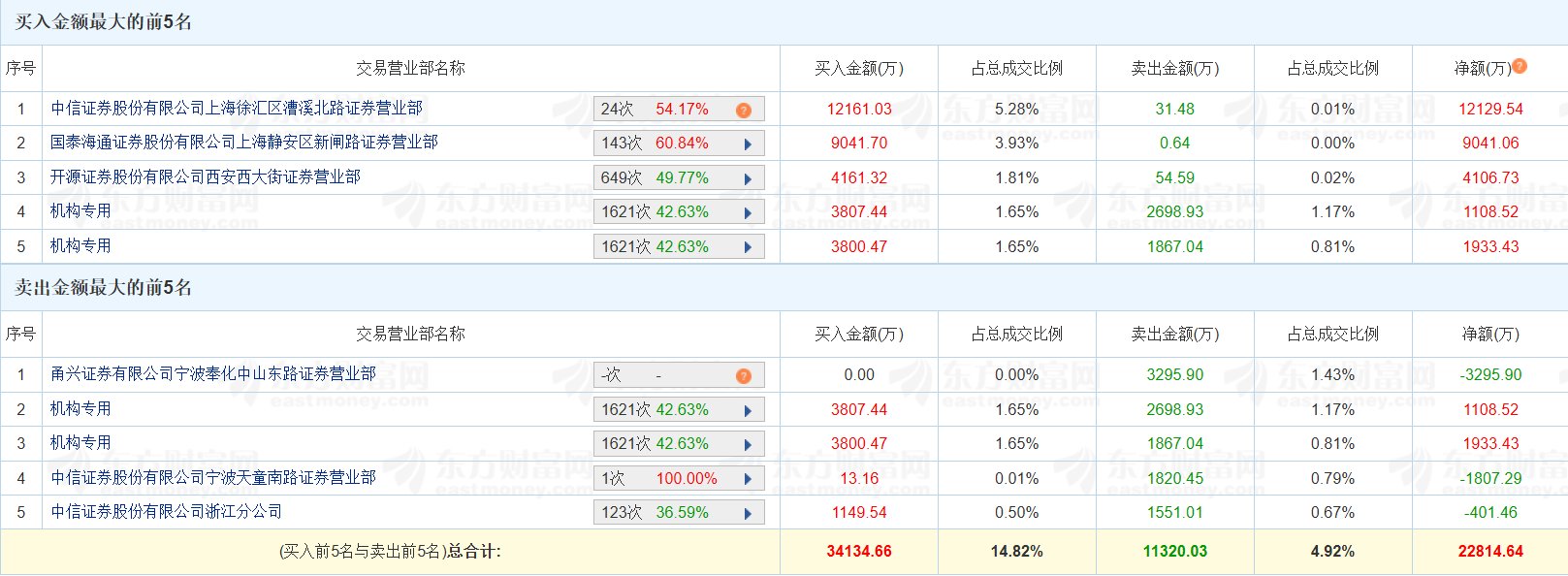Viewport: 1568px width, 576px height.
Task: Open 国泰海通证券上海静安区新闸路证券营业部 link
Action: [244, 143]
